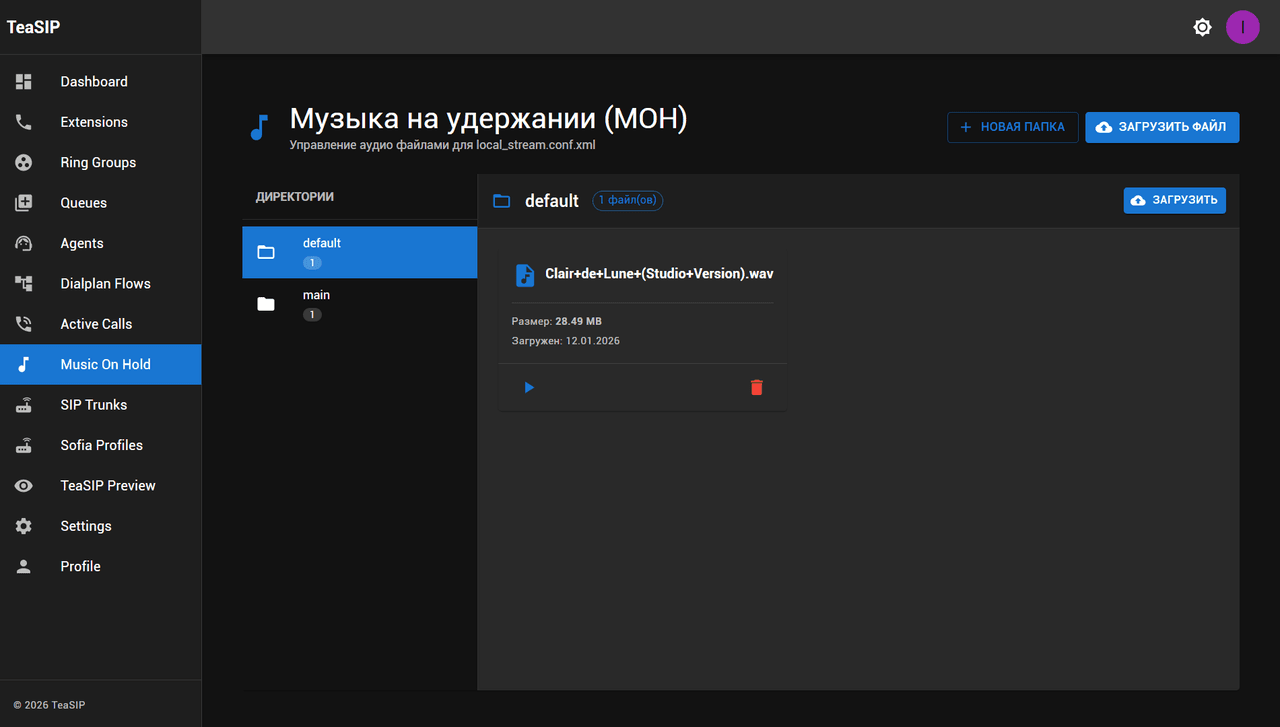1280x727 pixels.
Task: Click the Active Calls phone icon
Action: coord(24,324)
